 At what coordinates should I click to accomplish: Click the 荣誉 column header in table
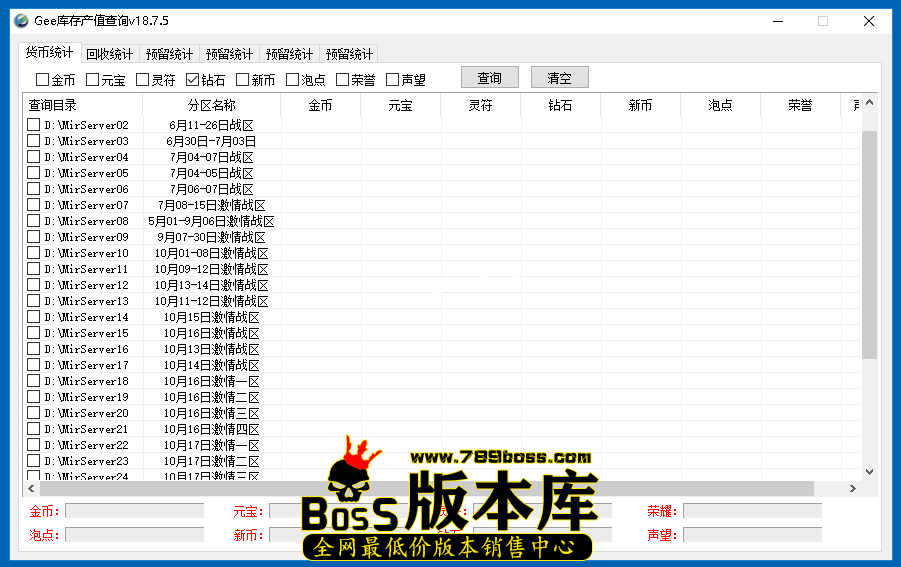(x=800, y=105)
